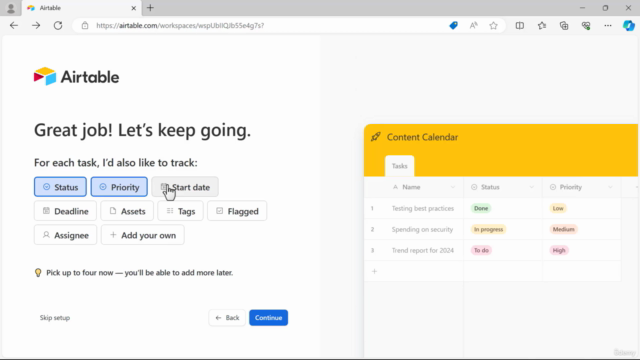The image size is (640, 360).
Task: Select the Assignee field option
Action: [65, 235]
